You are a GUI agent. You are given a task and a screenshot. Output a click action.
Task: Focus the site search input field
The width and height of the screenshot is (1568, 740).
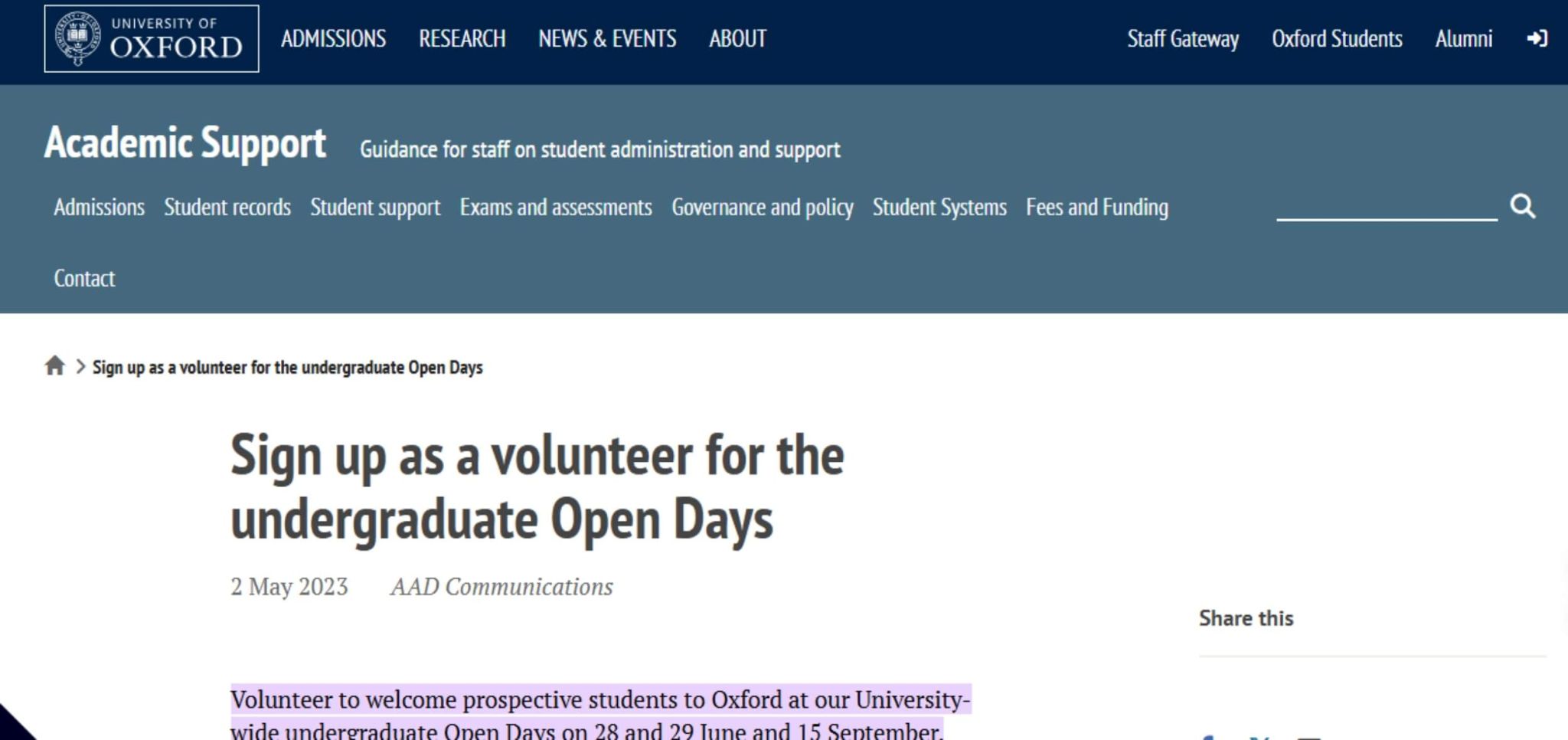[1386, 205]
